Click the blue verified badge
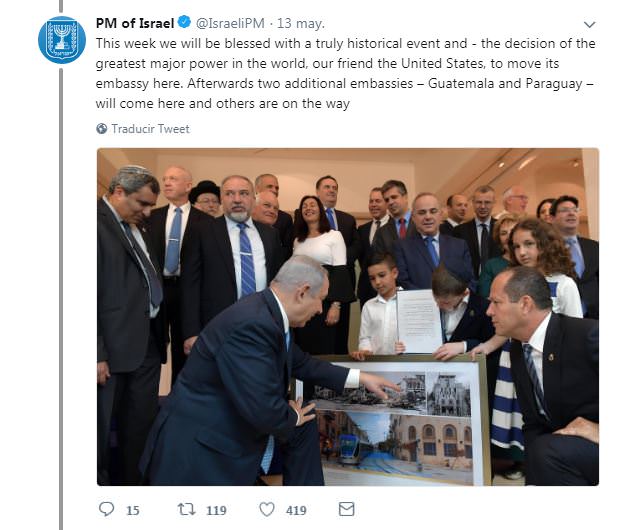 [x=185, y=23]
